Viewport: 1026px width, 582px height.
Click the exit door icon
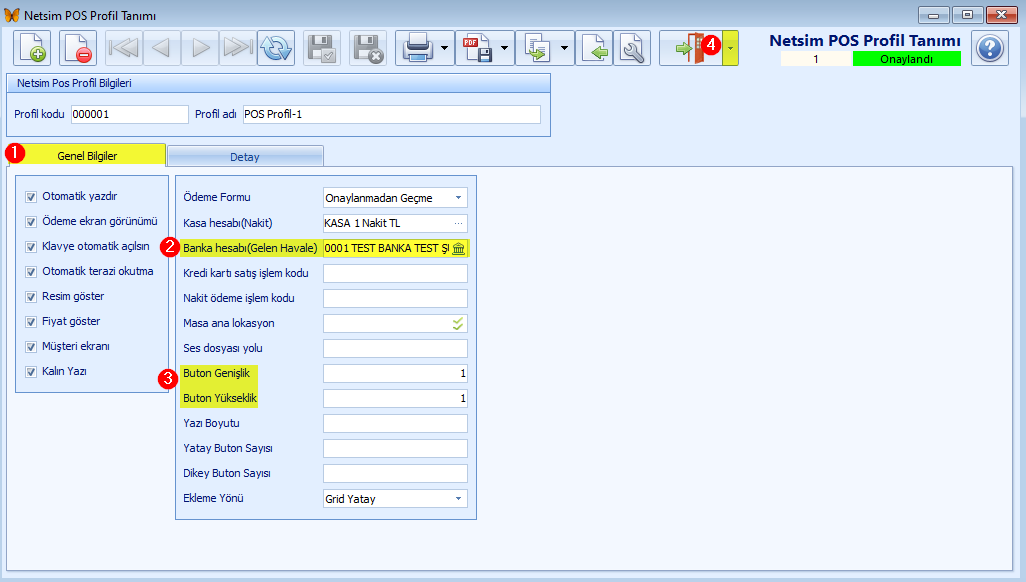coord(690,48)
